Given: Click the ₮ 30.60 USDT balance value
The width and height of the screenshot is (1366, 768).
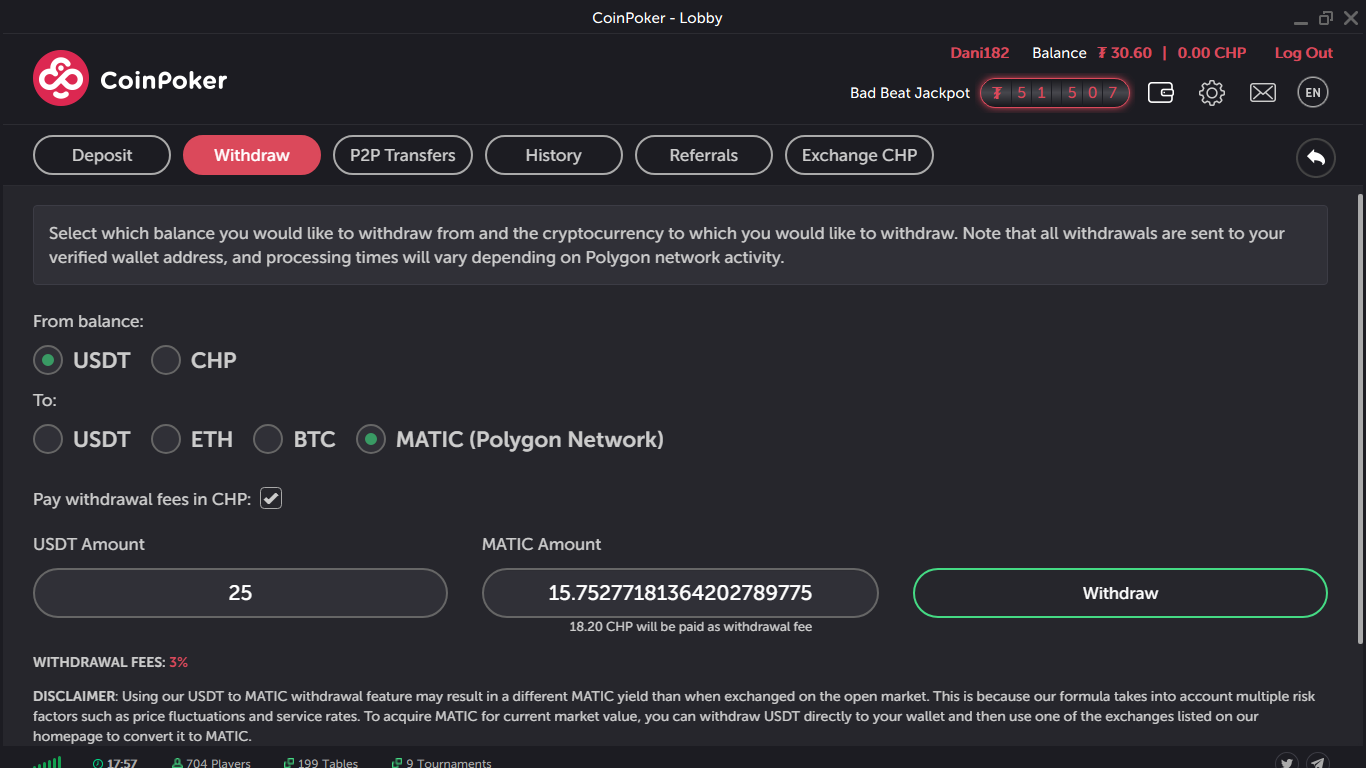Looking at the screenshot, I should click(1124, 53).
